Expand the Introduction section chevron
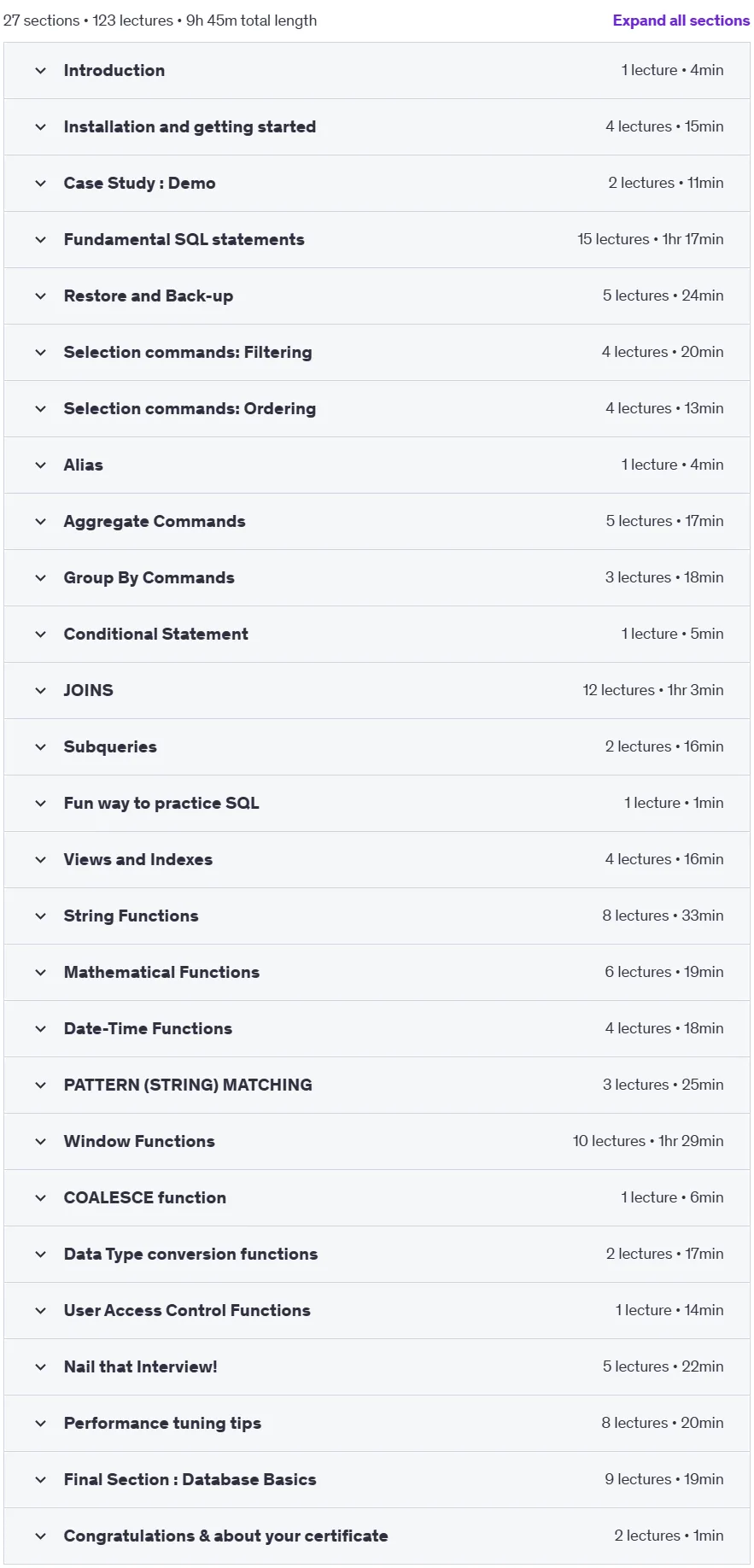 (40, 71)
